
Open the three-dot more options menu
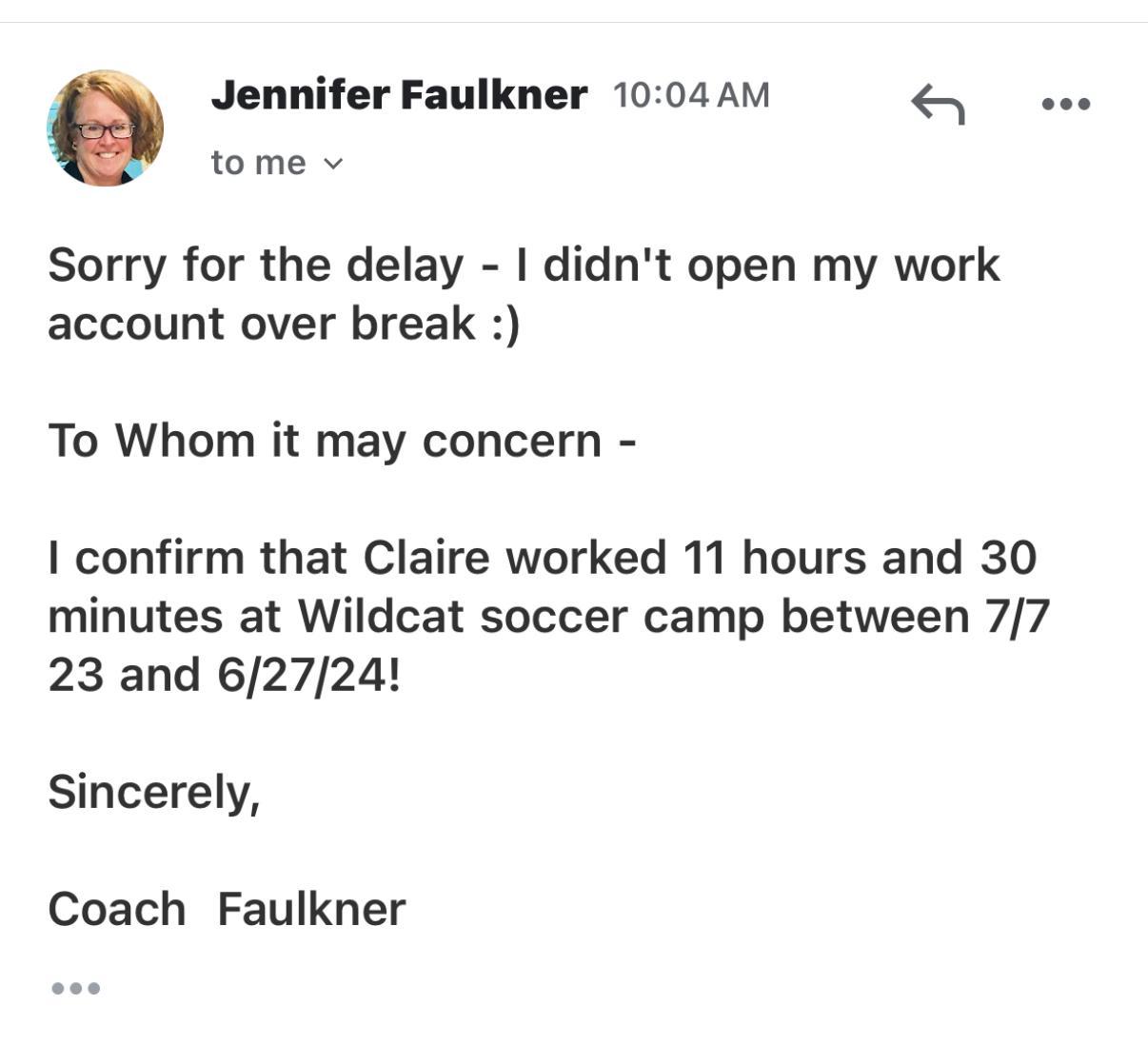point(1066,104)
